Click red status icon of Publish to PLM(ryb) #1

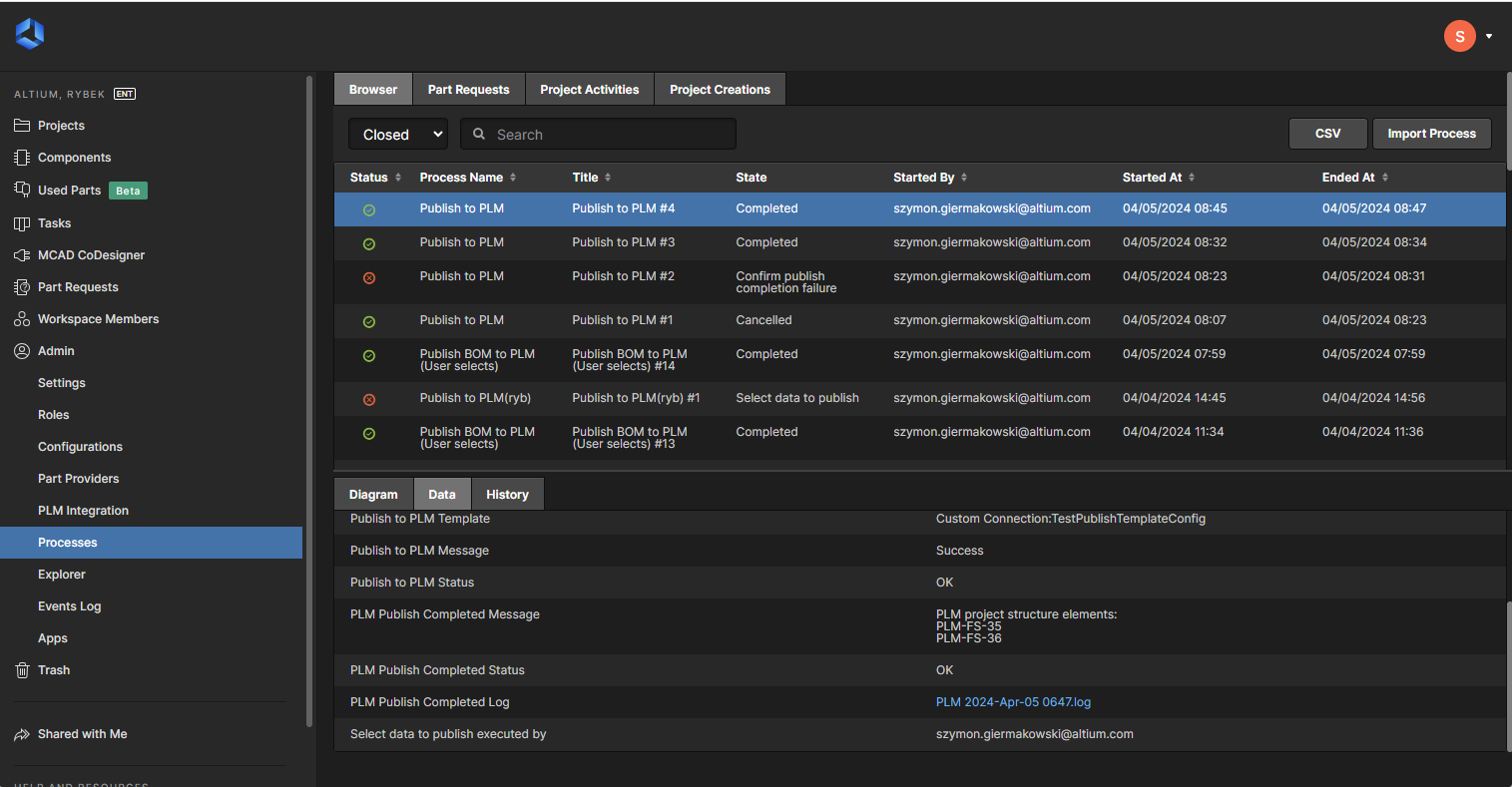[x=369, y=399]
